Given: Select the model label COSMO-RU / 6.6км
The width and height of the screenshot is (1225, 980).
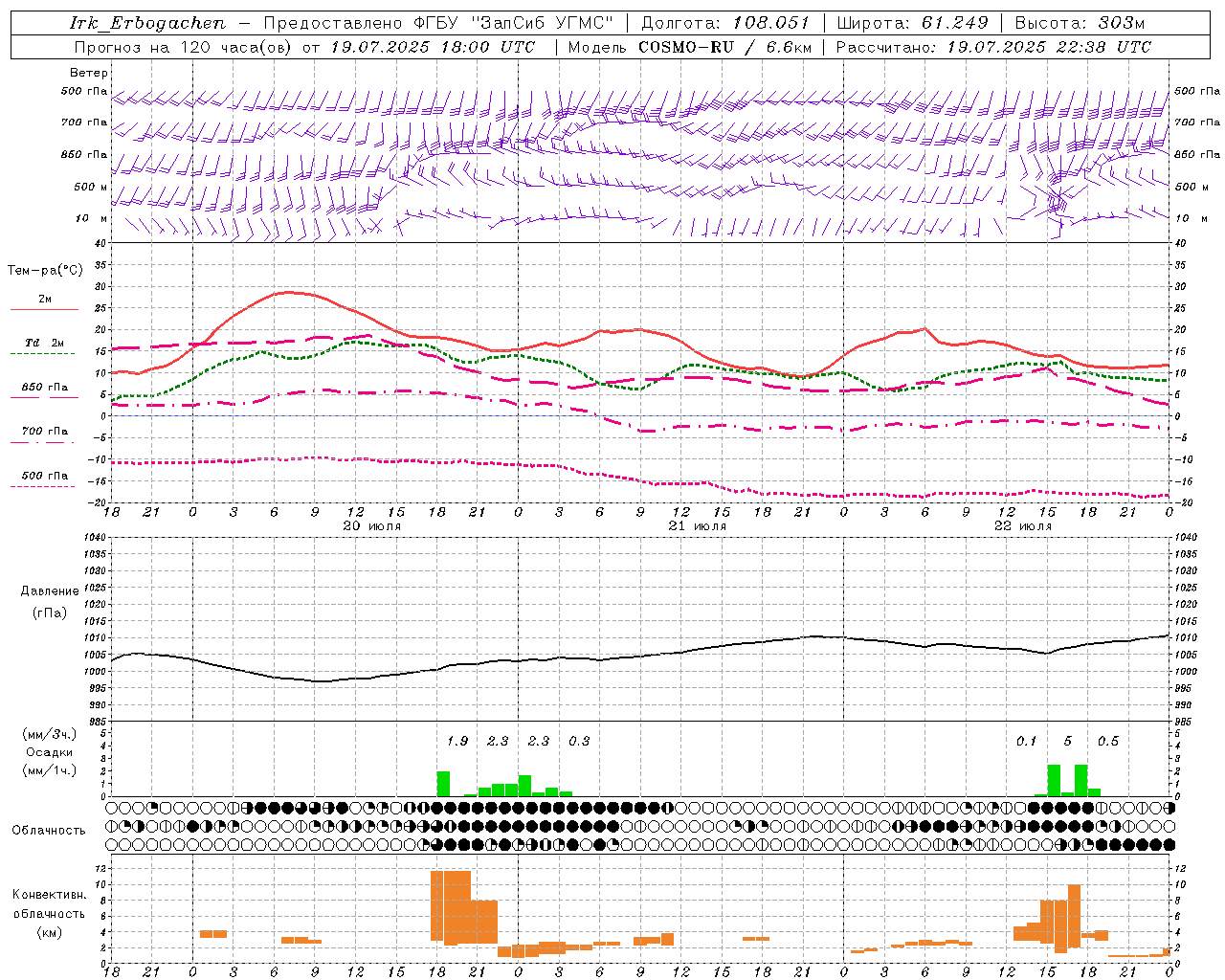Looking at the screenshot, I should (x=724, y=47).
